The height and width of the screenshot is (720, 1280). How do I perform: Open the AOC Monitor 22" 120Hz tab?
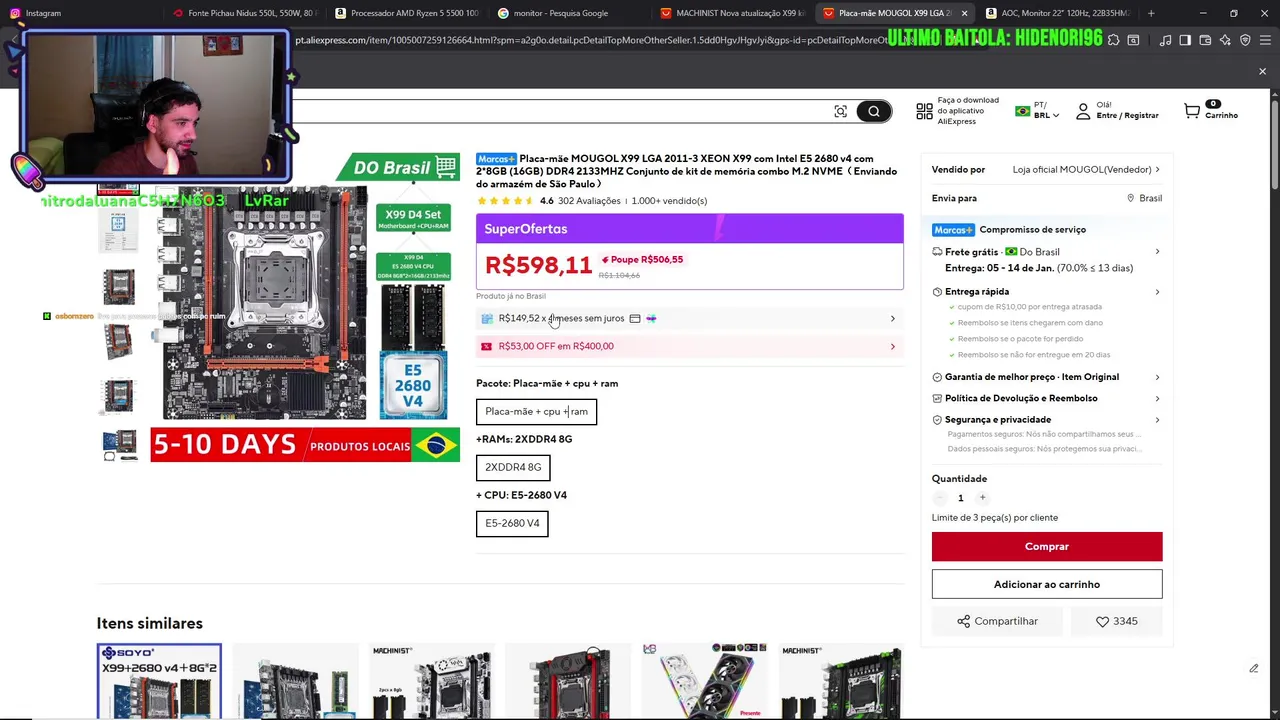pyautogui.click(x=1056, y=13)
